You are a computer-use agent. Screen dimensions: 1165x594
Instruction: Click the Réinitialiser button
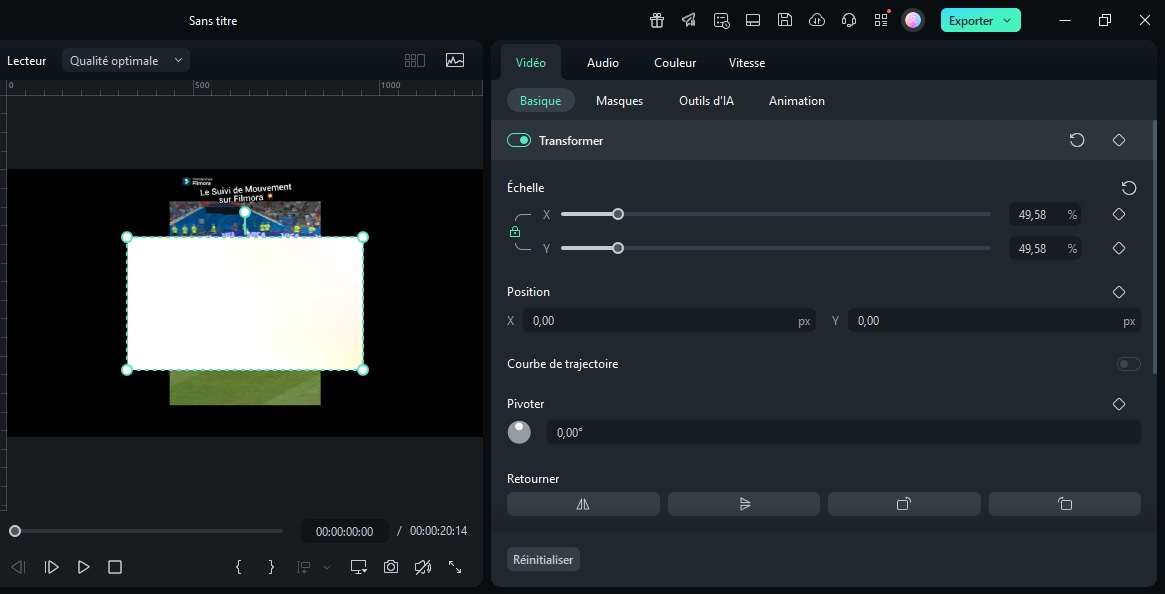tap(543, 559)
